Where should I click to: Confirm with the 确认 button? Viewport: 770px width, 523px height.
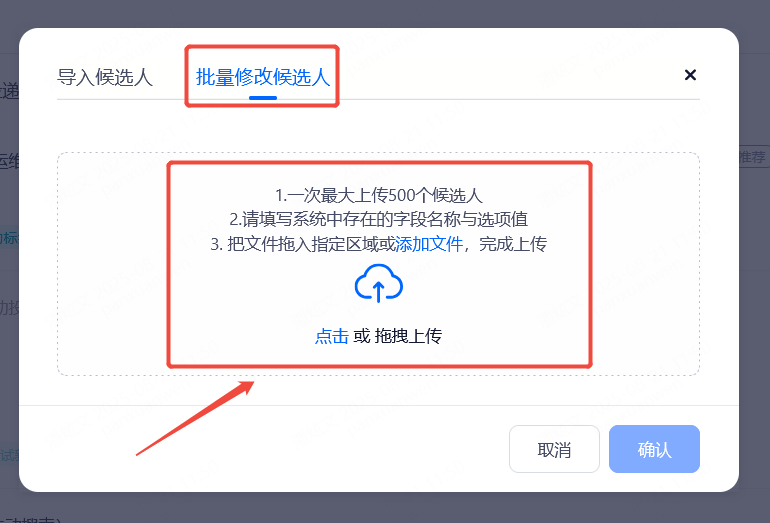point(654,449)
